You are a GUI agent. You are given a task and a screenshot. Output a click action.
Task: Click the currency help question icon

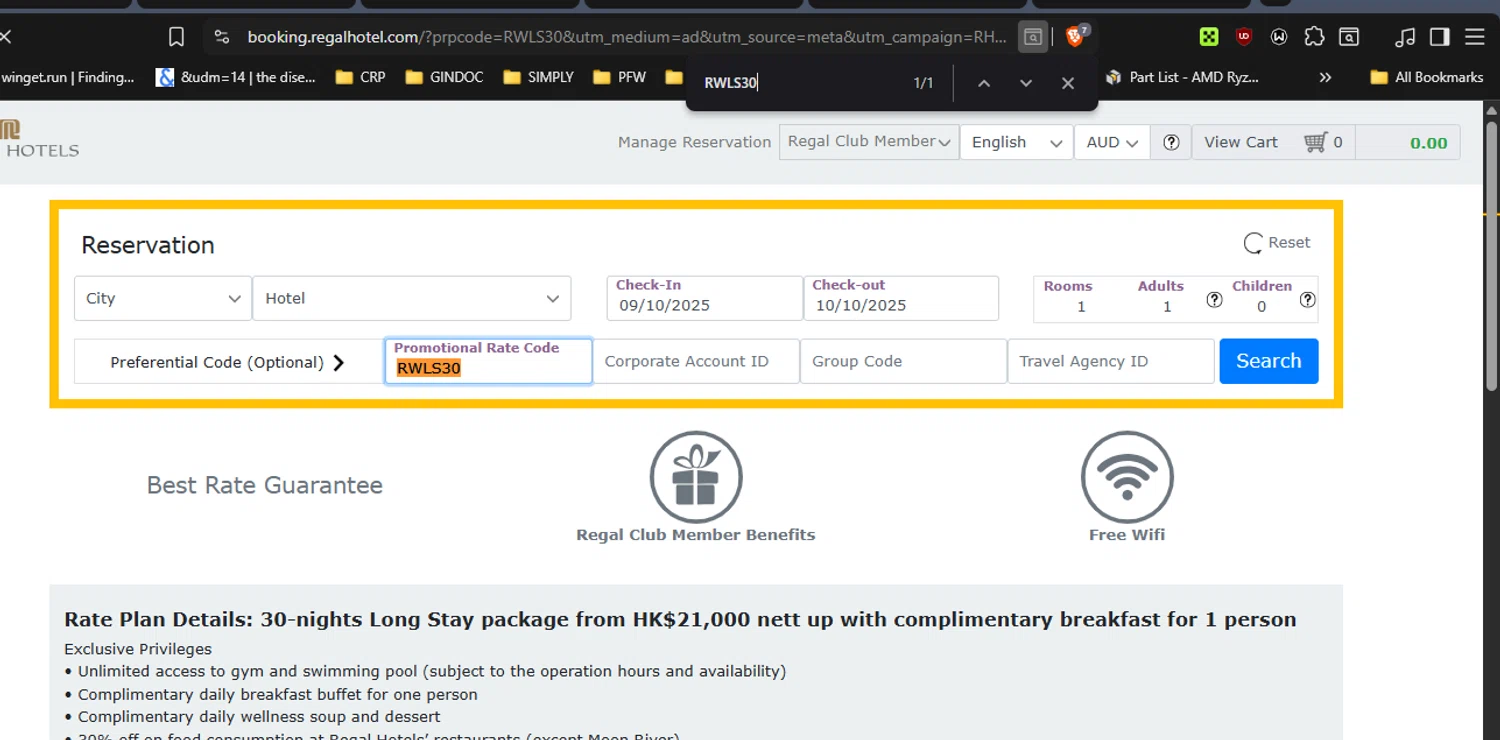pos(1171,142)
